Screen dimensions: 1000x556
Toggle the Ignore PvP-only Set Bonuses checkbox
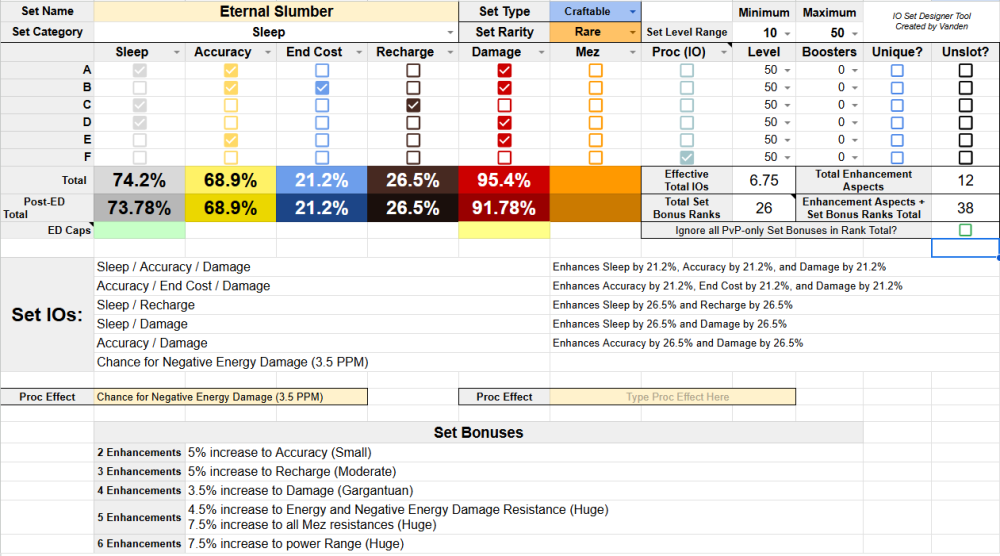point(965,230)
